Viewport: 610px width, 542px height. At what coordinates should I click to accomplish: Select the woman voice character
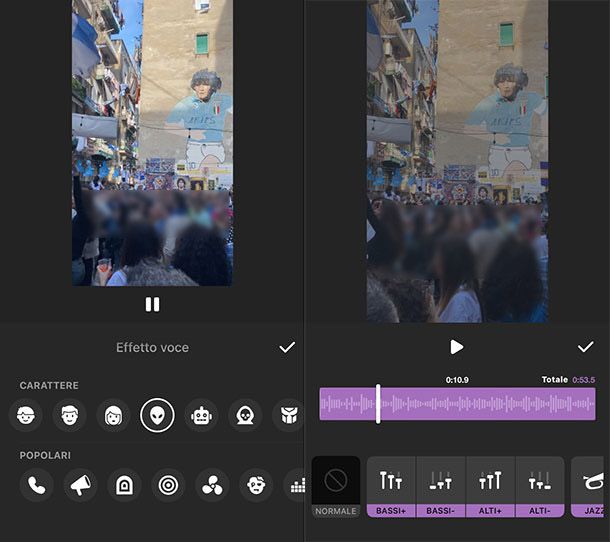(x=113, y=414)
